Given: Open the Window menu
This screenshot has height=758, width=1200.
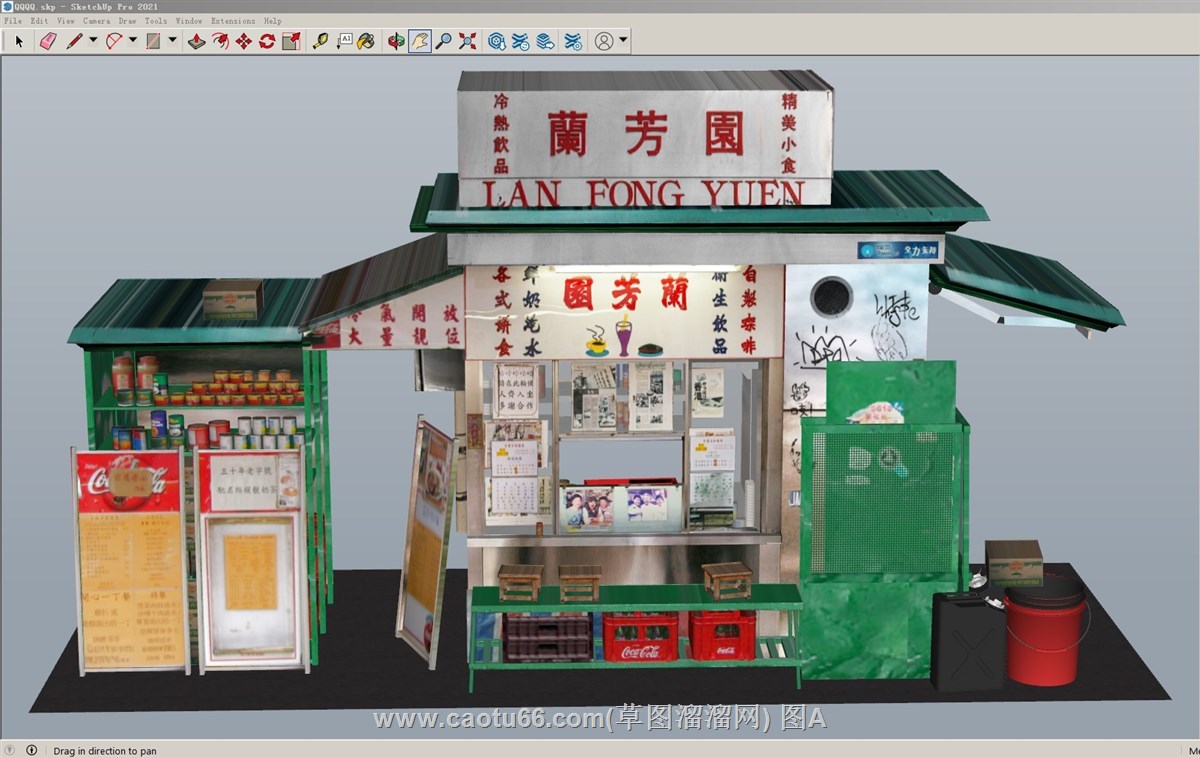Looking at the screenshot, I should click(189, 20).
